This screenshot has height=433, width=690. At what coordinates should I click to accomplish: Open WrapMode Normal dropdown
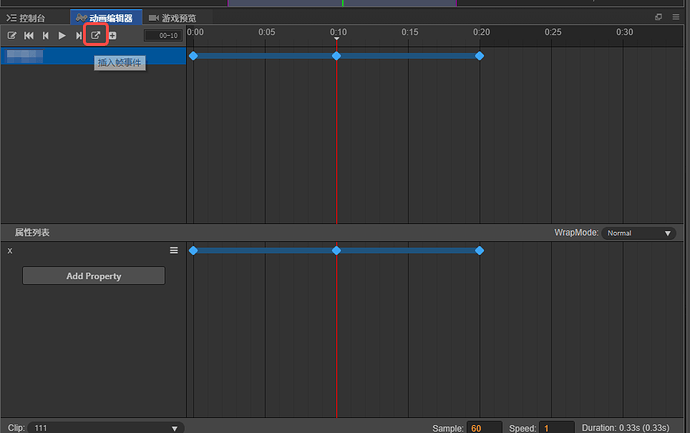[639, 233]
